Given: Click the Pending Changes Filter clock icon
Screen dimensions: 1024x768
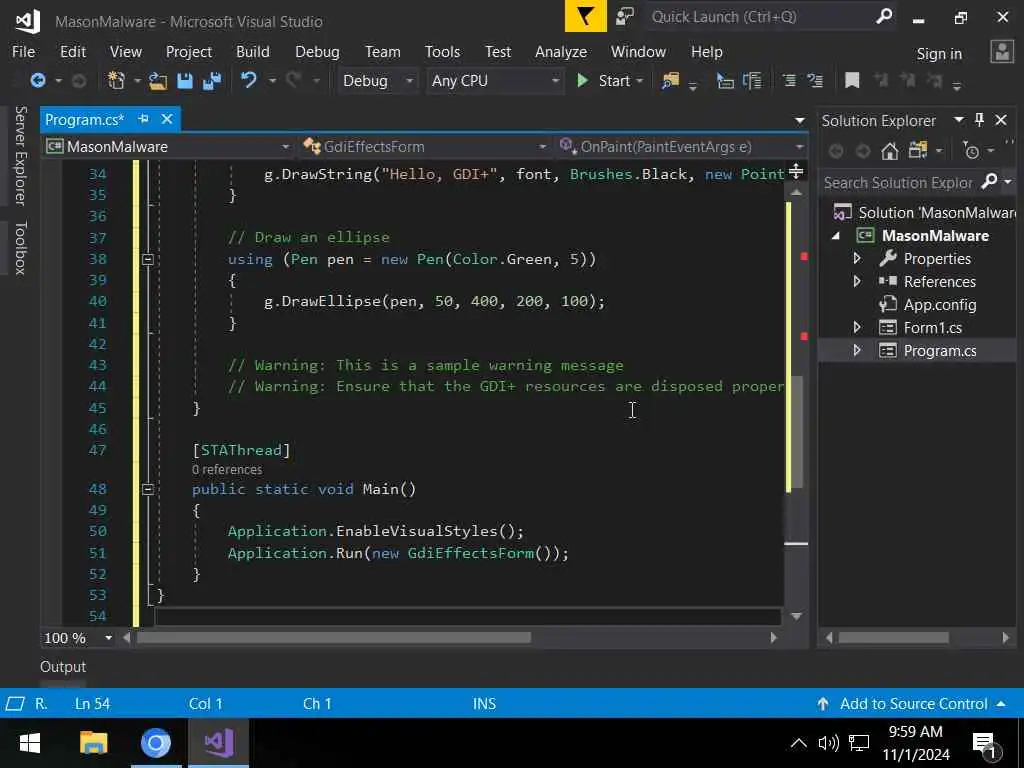Looking at the screenshot, I should pos(971,151).
